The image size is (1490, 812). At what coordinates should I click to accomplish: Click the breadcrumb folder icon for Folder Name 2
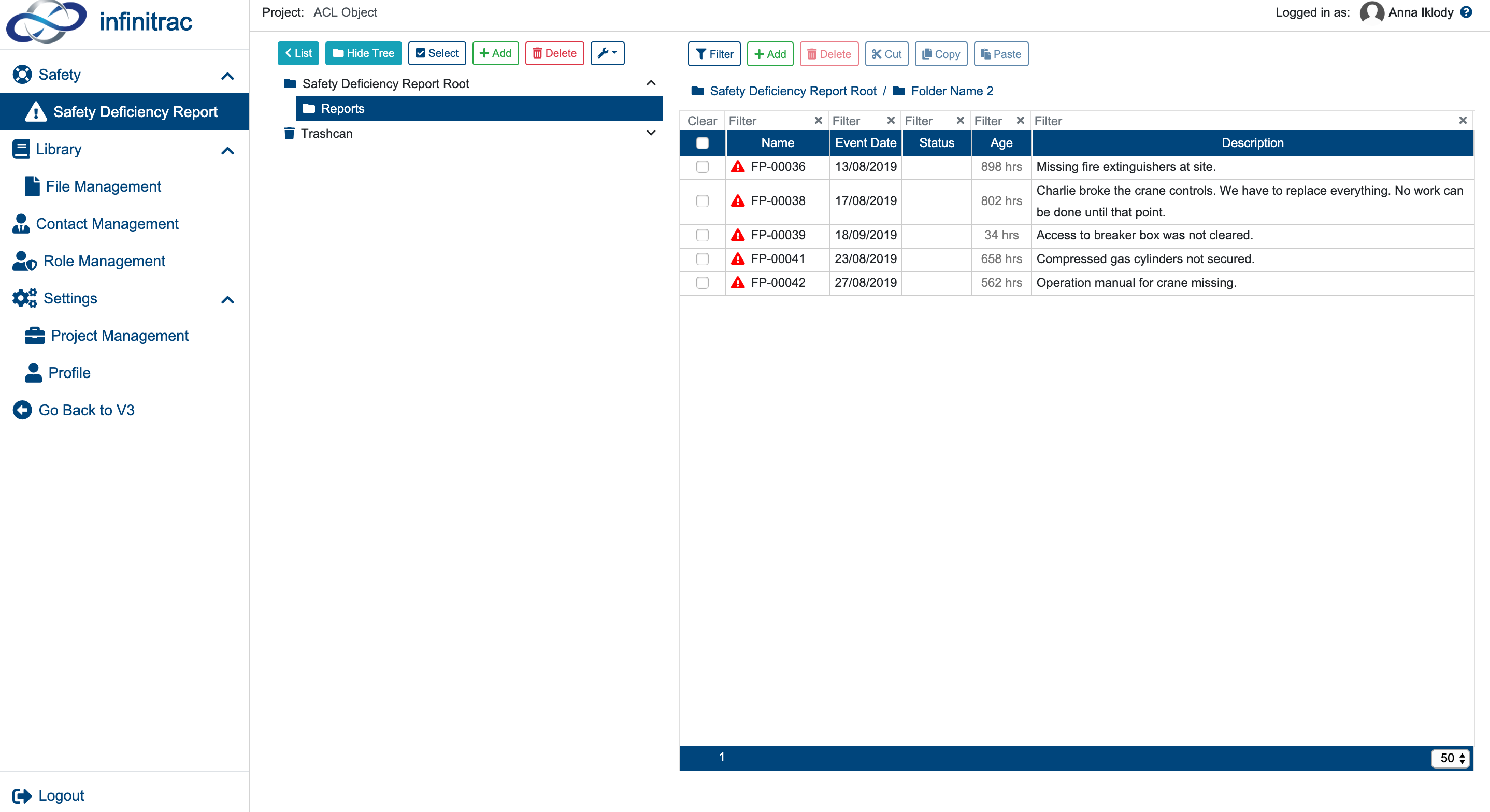coord(899,91)
